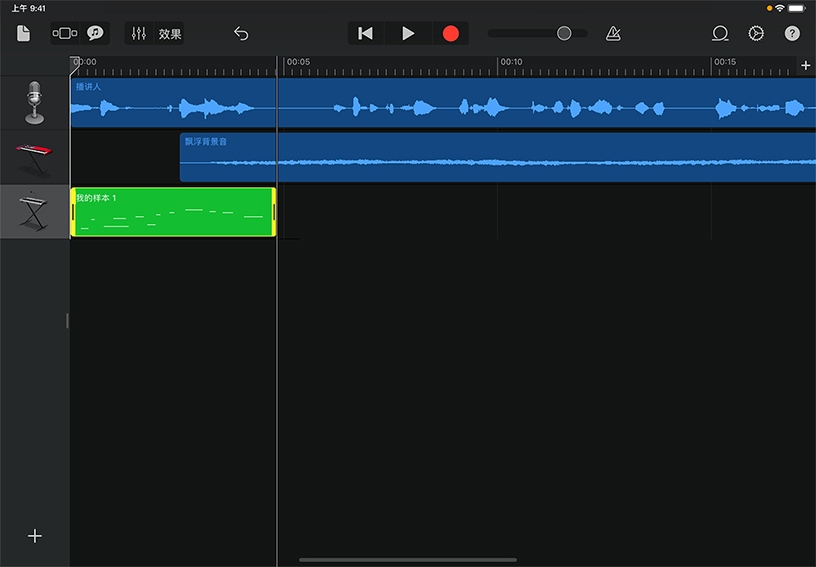Toggle the metronome
This screenshot has width=816, height=567.
(613, 34)
